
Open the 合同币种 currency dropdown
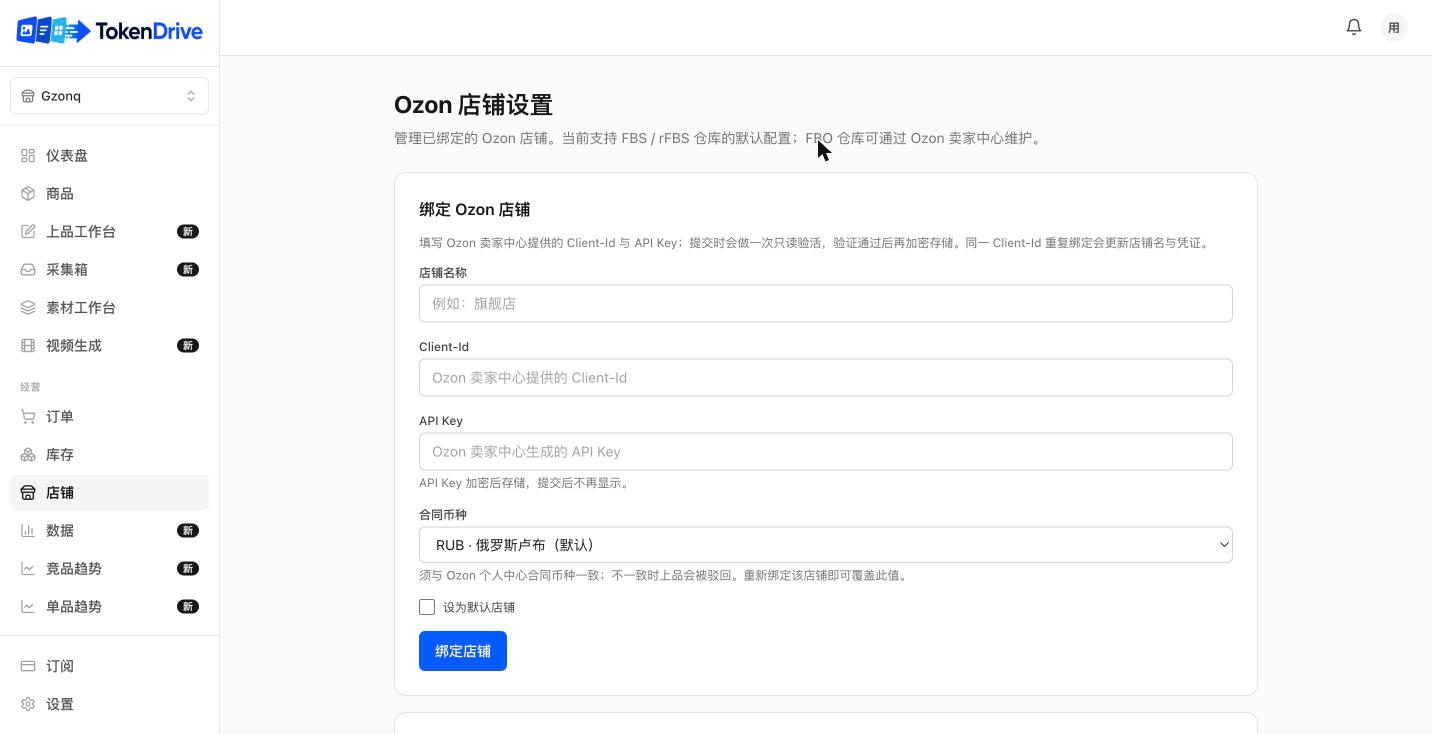coord(826,545)
